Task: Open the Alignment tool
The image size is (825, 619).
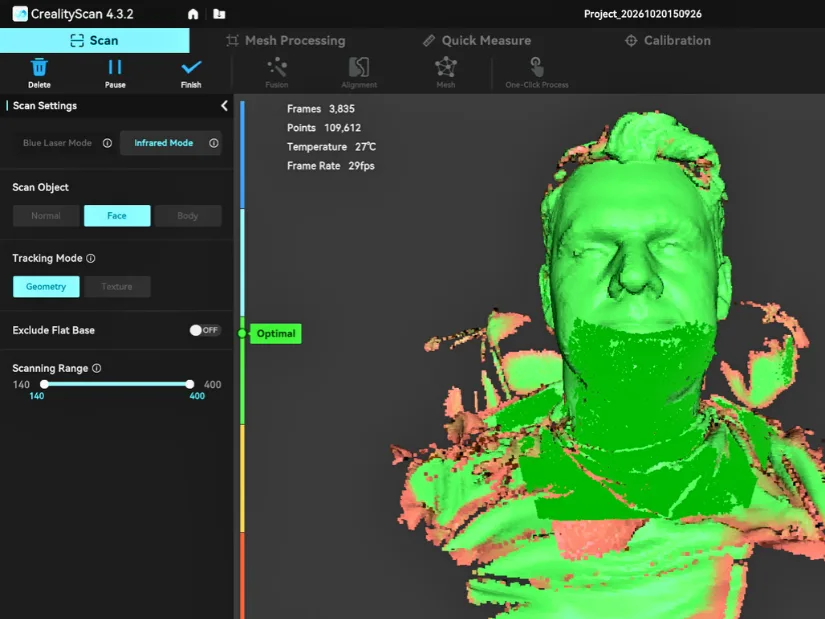Action: [359, 74]
